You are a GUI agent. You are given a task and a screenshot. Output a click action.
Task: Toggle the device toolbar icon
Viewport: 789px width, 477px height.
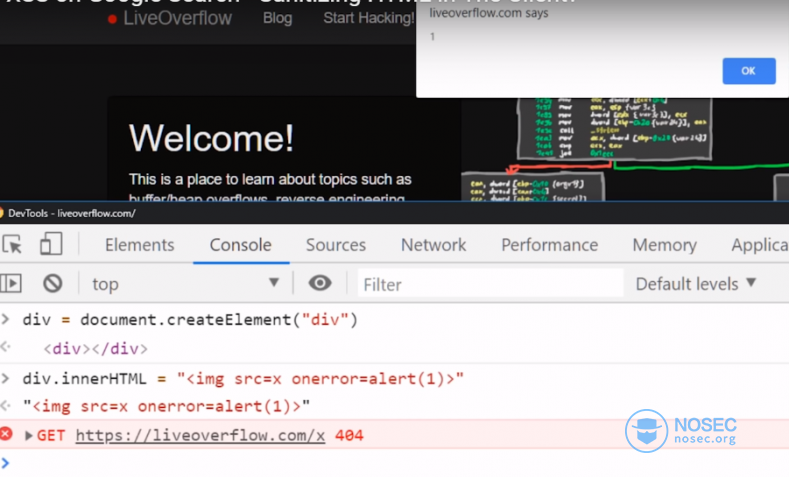(x=51, y=244)
